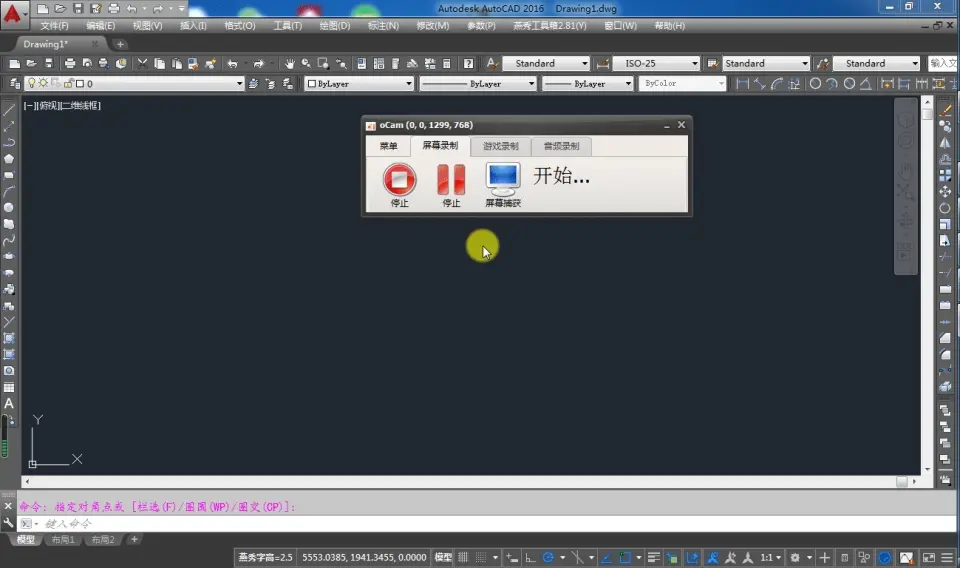Open the oCam 菜单 button
Screen dimensions: 960x568
pyautogui.click(x=388, y=146)
